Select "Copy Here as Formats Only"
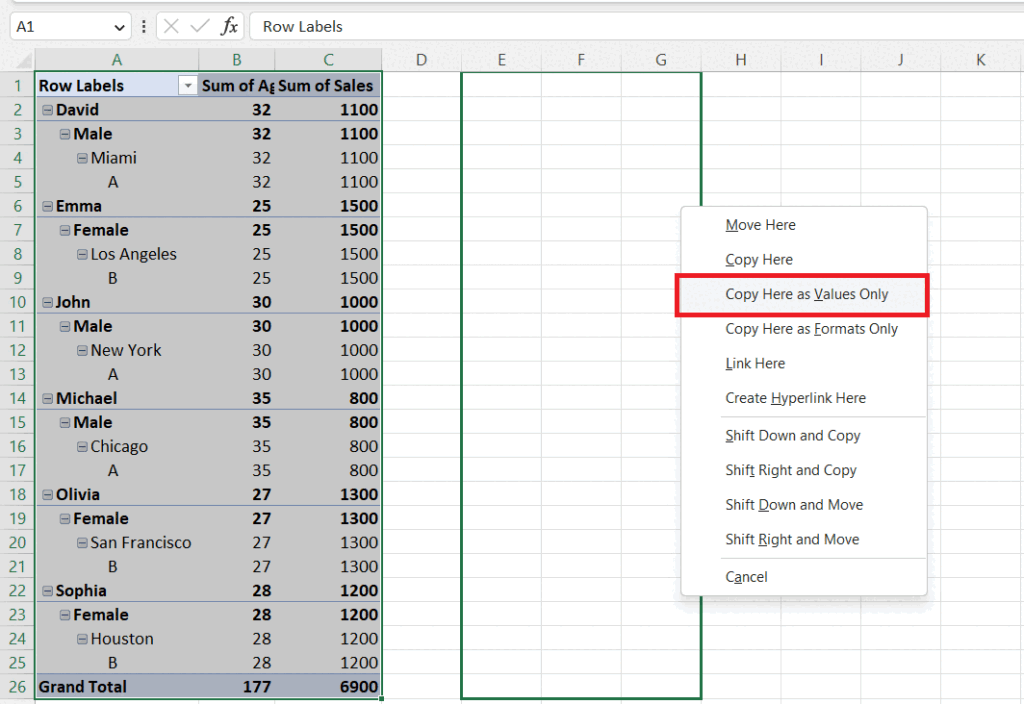 [811, 329]
